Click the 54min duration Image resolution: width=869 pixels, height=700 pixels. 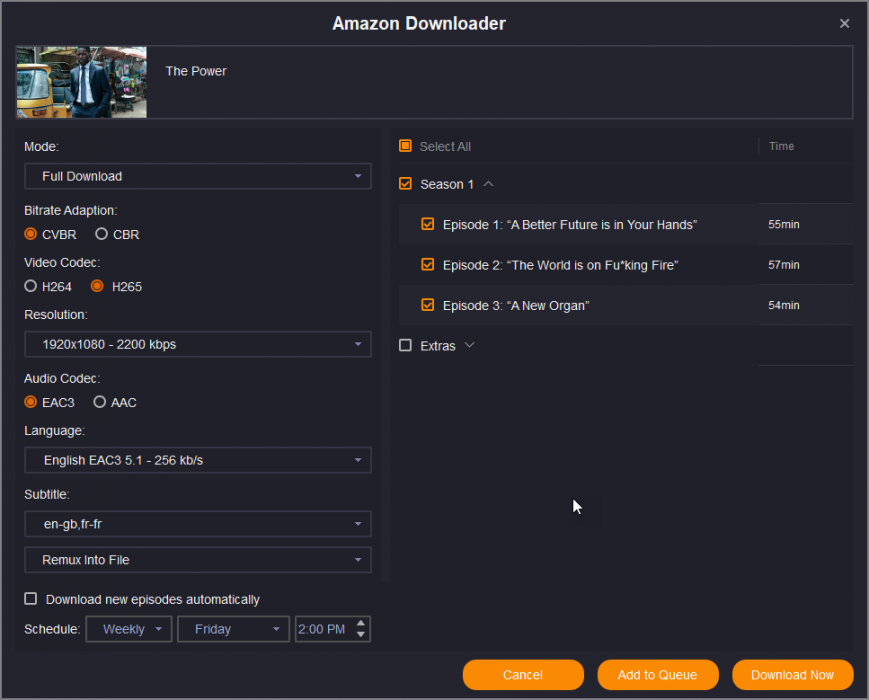(x=784, y=305)
